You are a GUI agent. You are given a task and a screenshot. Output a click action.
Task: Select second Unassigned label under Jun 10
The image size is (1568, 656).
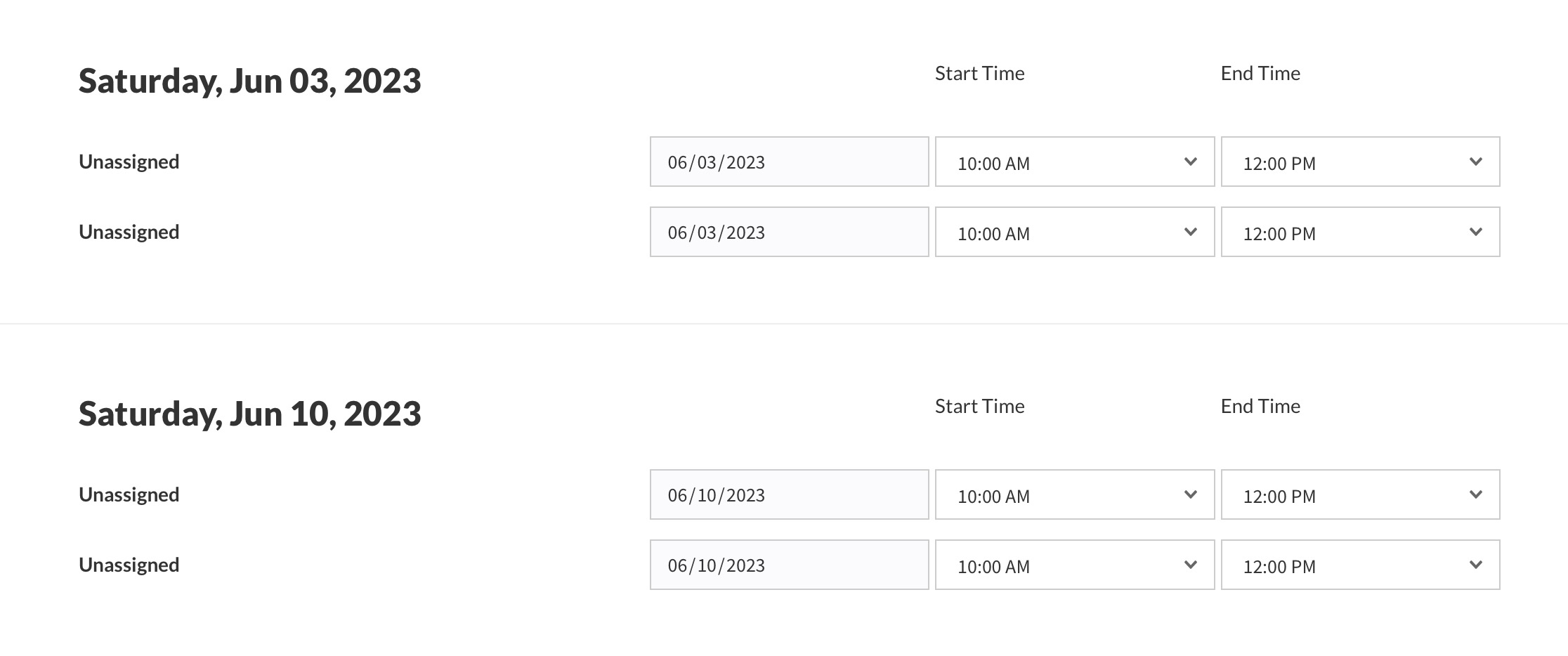(x=129, y=565)
